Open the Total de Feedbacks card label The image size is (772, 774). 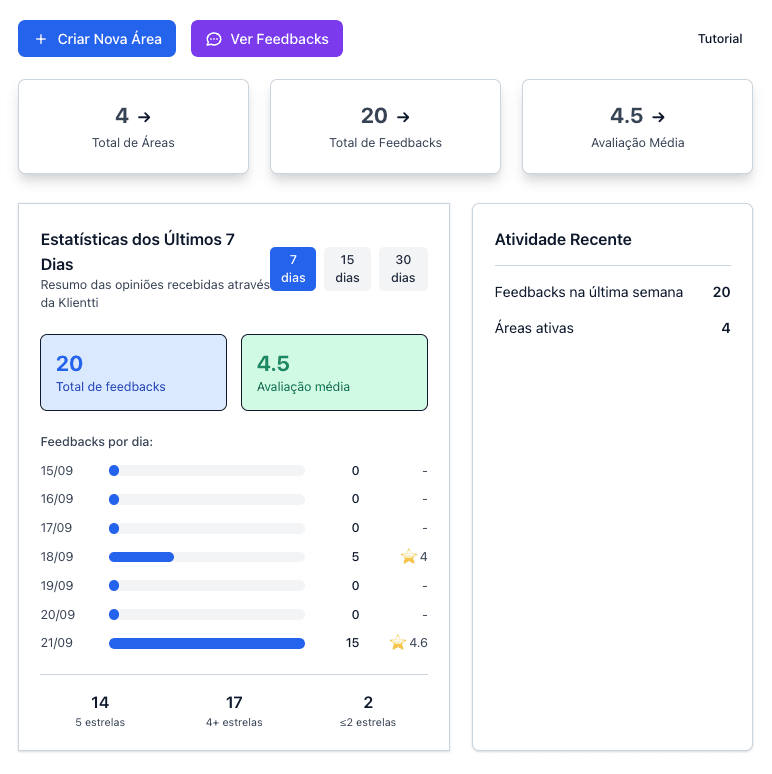pos(386,143)
